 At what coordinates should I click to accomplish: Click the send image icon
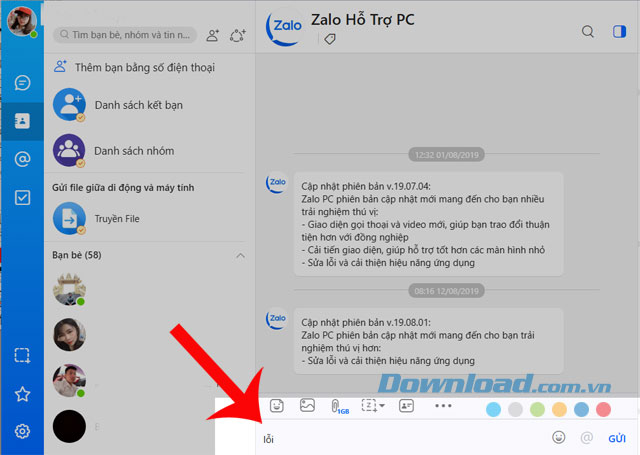click(307, 405)
